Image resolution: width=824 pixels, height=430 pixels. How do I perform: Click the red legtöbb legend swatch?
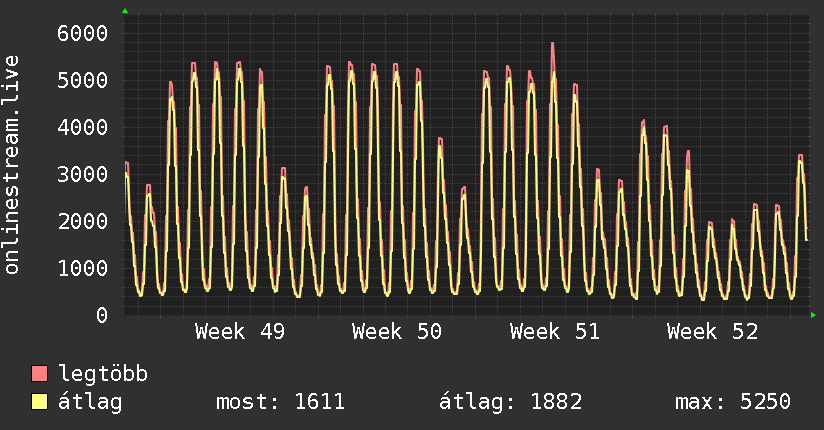coord(40,374)
